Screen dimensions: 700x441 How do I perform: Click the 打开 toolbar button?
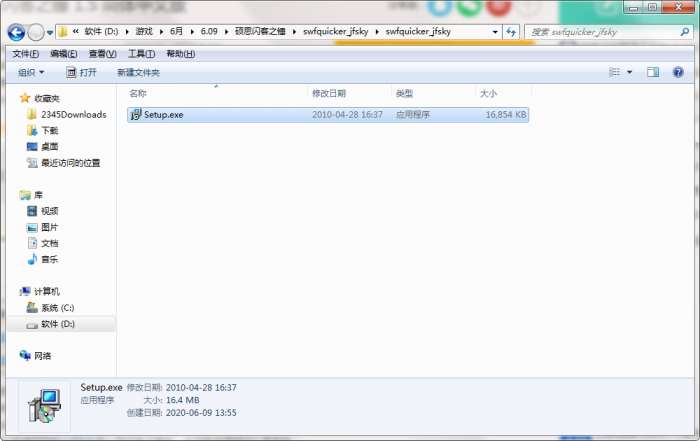tap(81, 72)
